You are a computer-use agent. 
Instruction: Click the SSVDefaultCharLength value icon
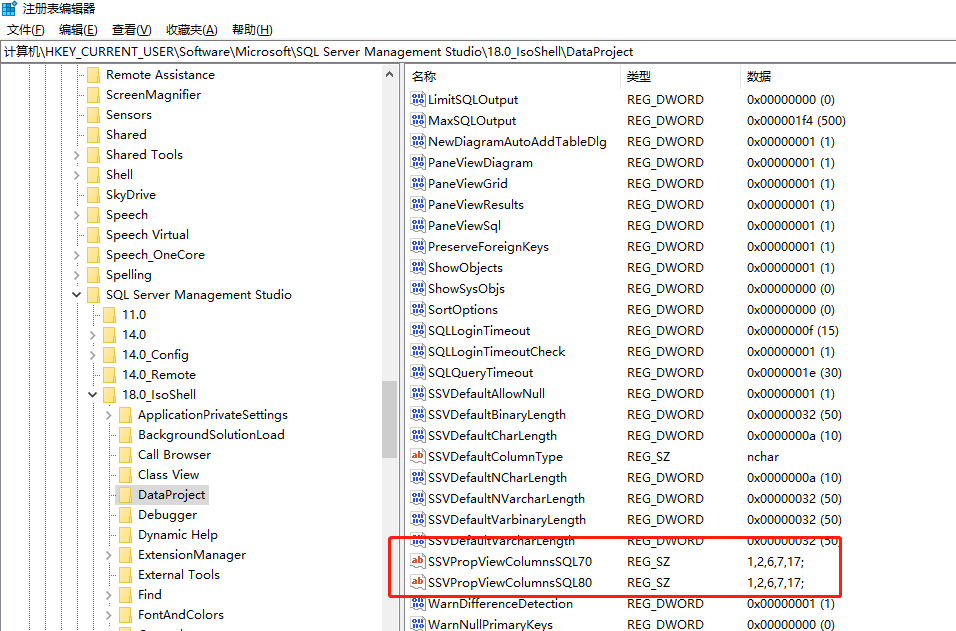tap(418, 435)
